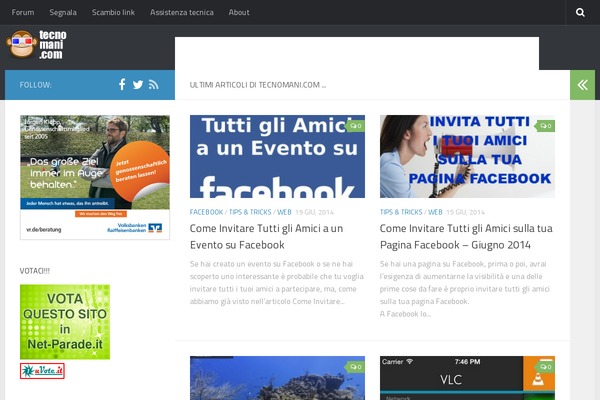The image size is (600, 400).
Task: Open the underwater reef article thumbnail
Action: (x=277, y=378)
